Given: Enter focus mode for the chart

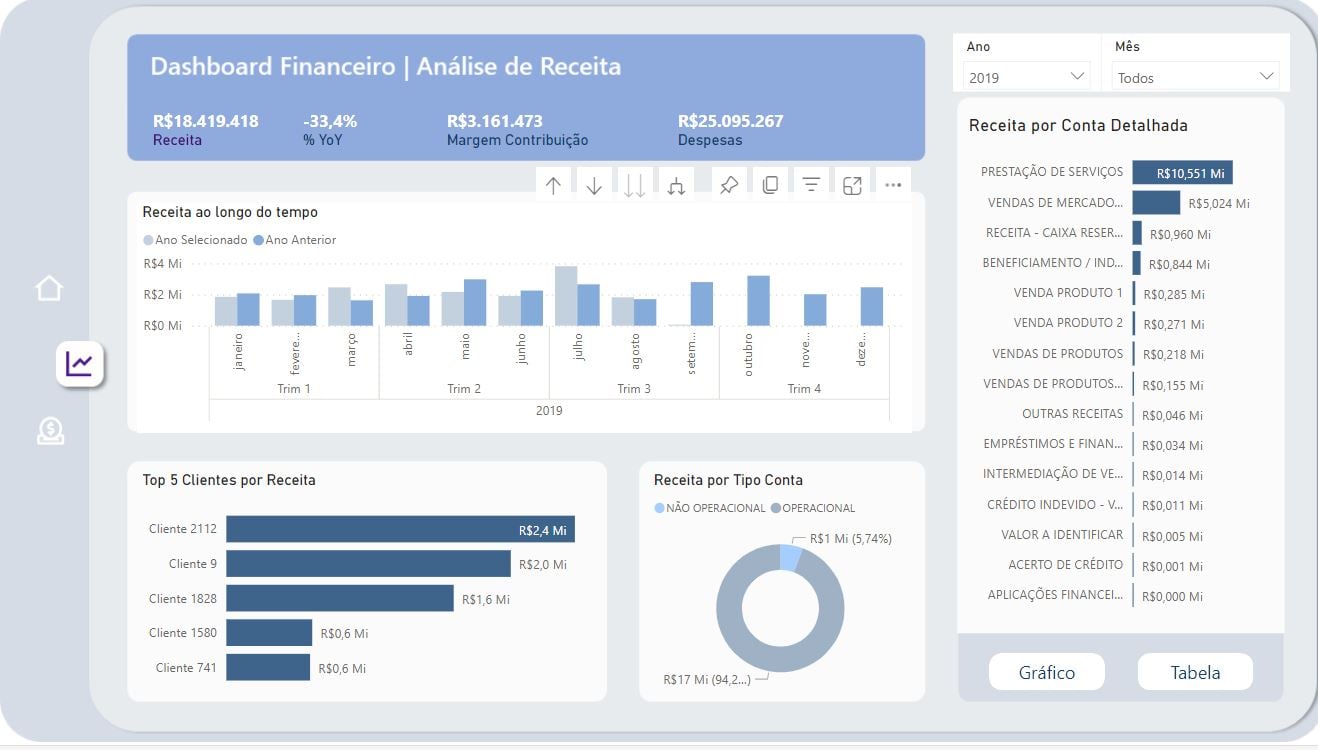Looking at the screenshot, I should (852, 185).
